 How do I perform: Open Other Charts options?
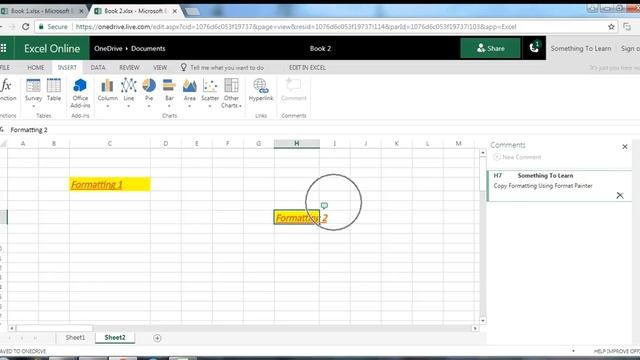(x=231, y=93)
